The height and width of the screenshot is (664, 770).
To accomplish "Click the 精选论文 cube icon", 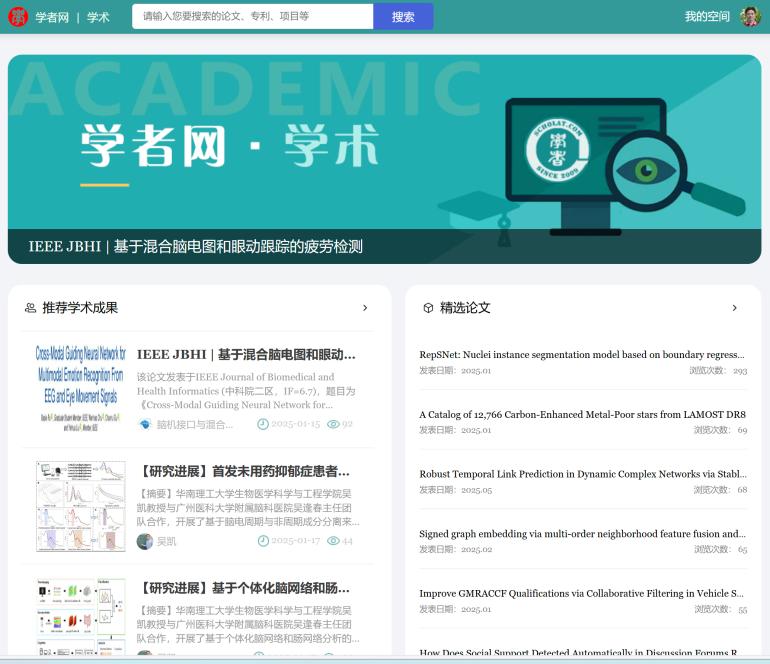I will coord(428,308).
